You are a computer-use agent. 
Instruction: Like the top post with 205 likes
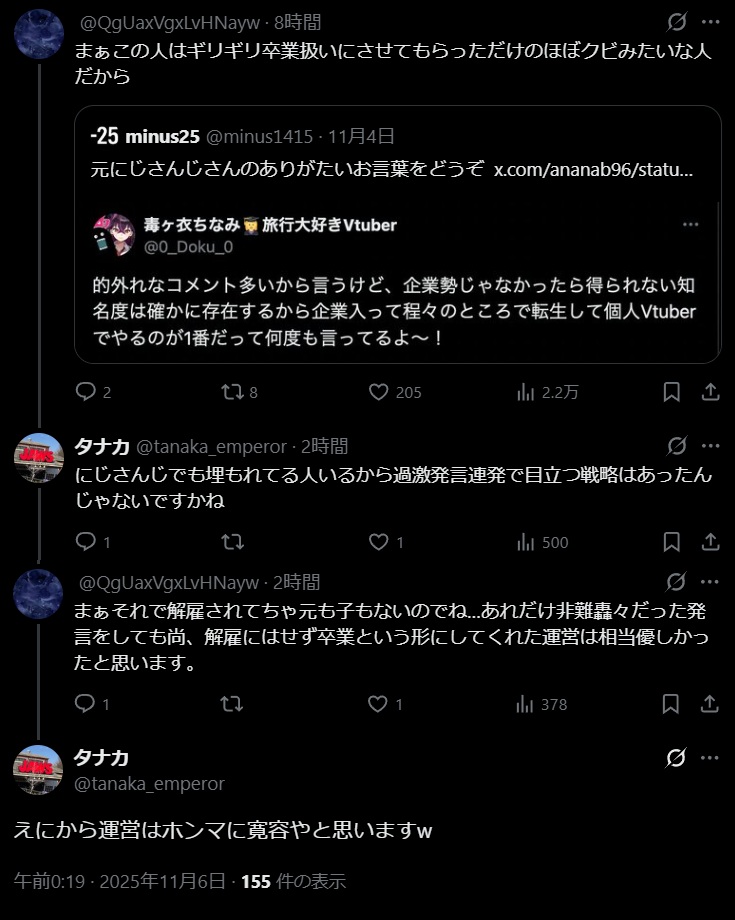[378, 392]
